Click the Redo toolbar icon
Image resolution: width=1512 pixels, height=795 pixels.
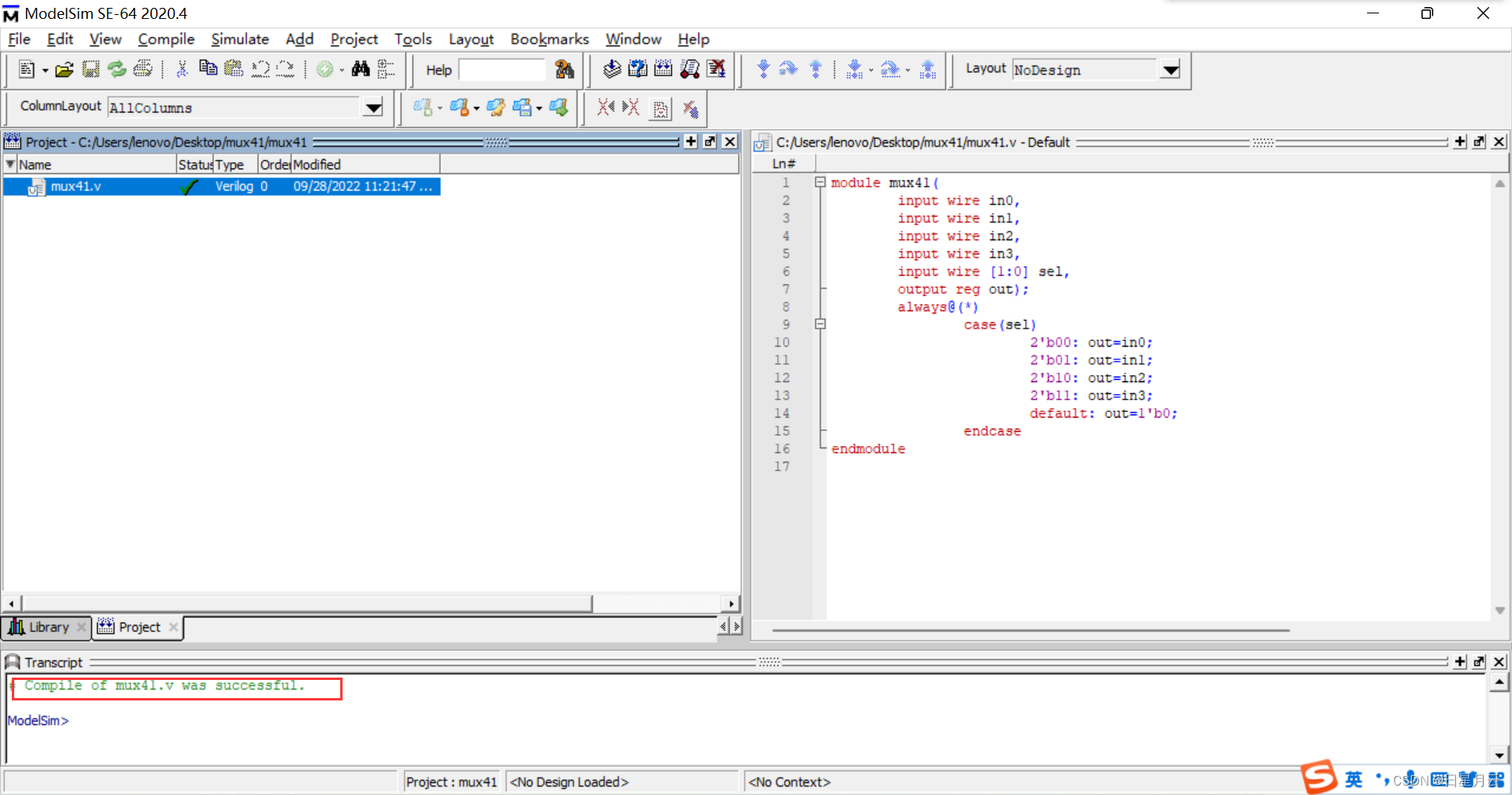(x=285, y=69)
